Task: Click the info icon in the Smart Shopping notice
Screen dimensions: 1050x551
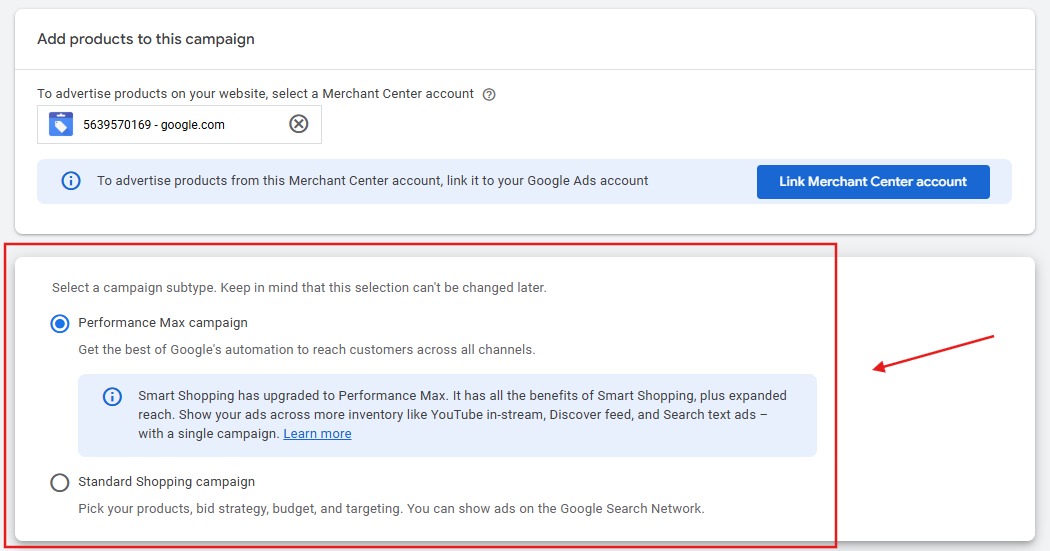Action: point(112,396)
